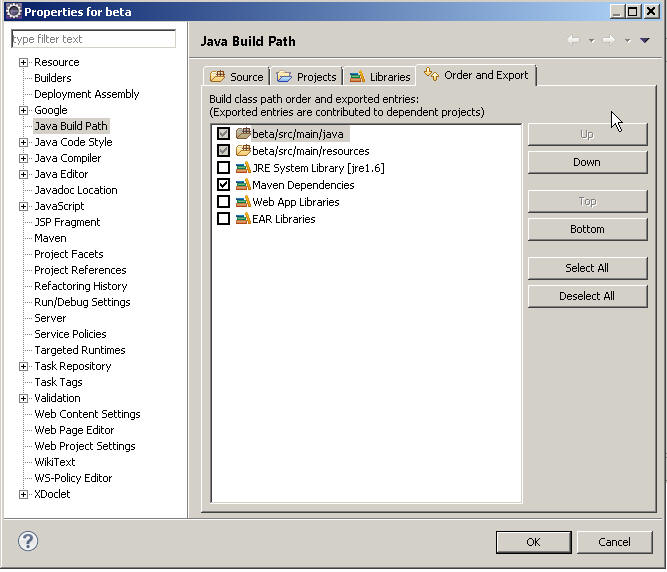
Task: Toggle the beta/src/main/java checkbox
Action: pyautogui.click(x=223, y=134)
